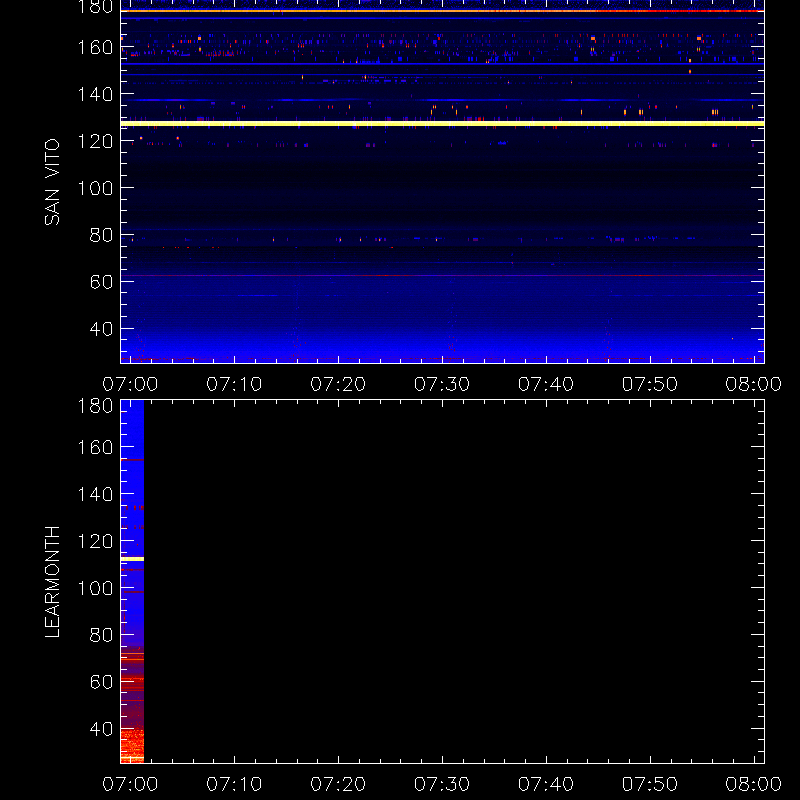This screenshot has width=800, height=800.
Task: Click 07:10 time label under SAN VITO plot
Action: [234, 384]
